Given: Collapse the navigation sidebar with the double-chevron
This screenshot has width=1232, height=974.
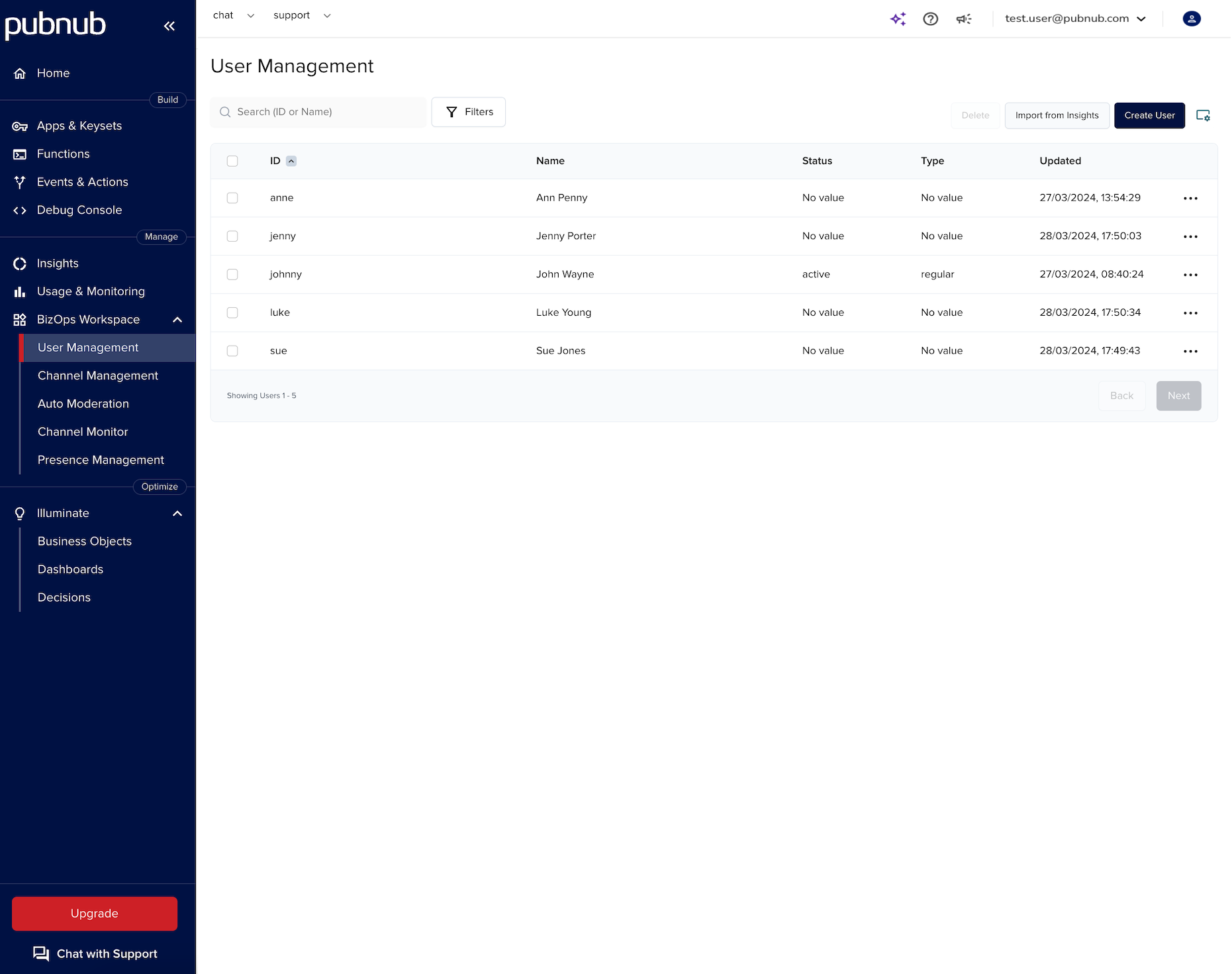Looking at the screenshot, I should 169,26.
